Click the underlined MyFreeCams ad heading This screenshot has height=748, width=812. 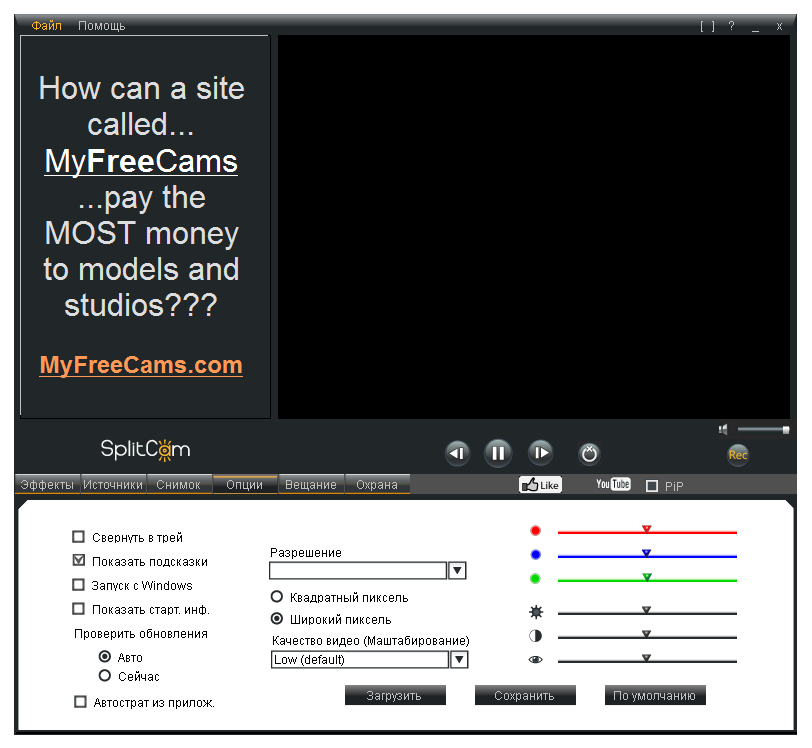point(141,162)
